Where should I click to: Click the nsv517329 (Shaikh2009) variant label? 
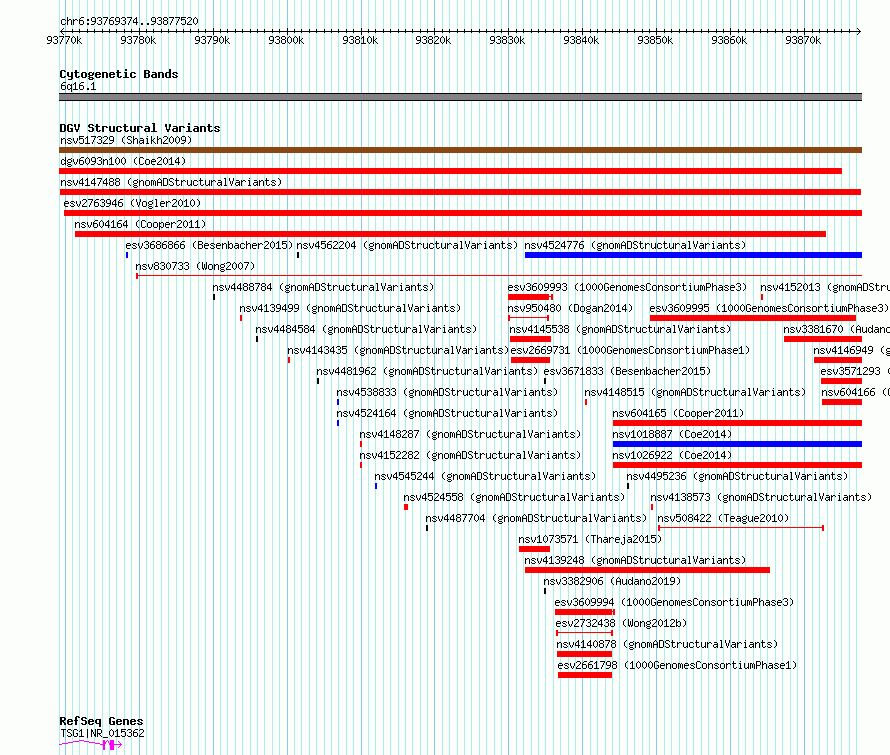point(126,140)
